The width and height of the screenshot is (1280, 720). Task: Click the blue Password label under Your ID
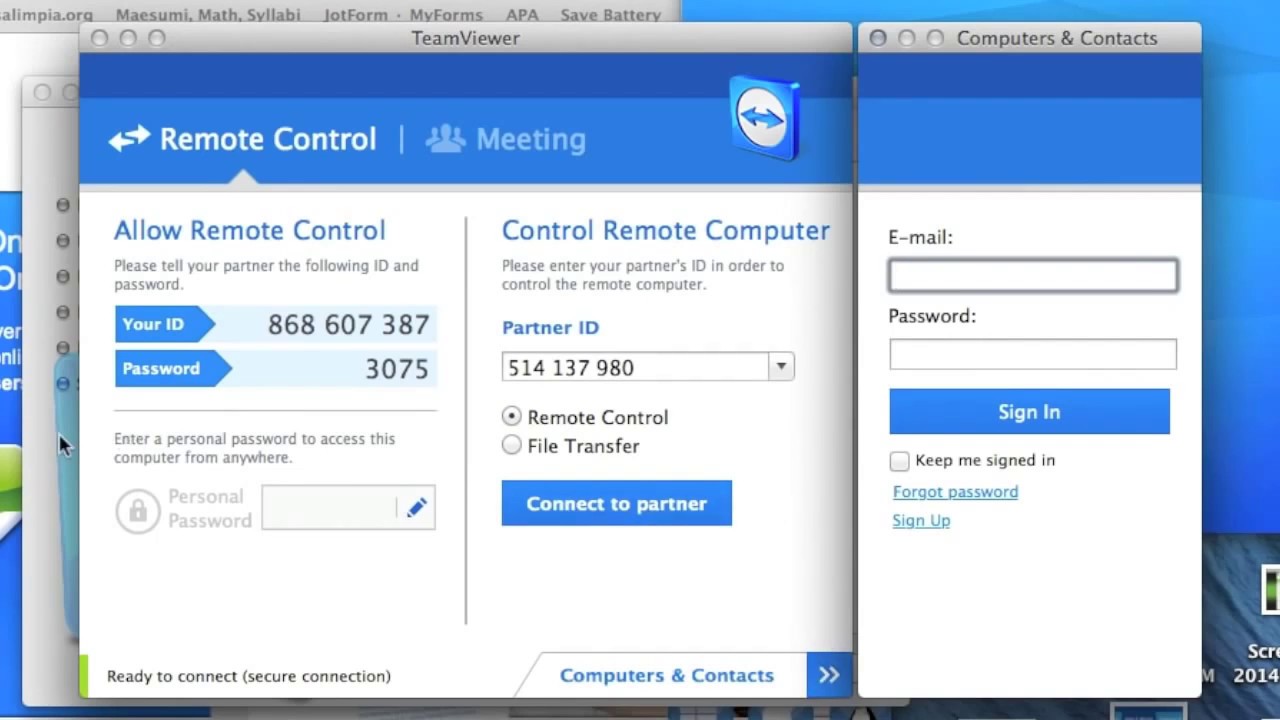[172, 368]
